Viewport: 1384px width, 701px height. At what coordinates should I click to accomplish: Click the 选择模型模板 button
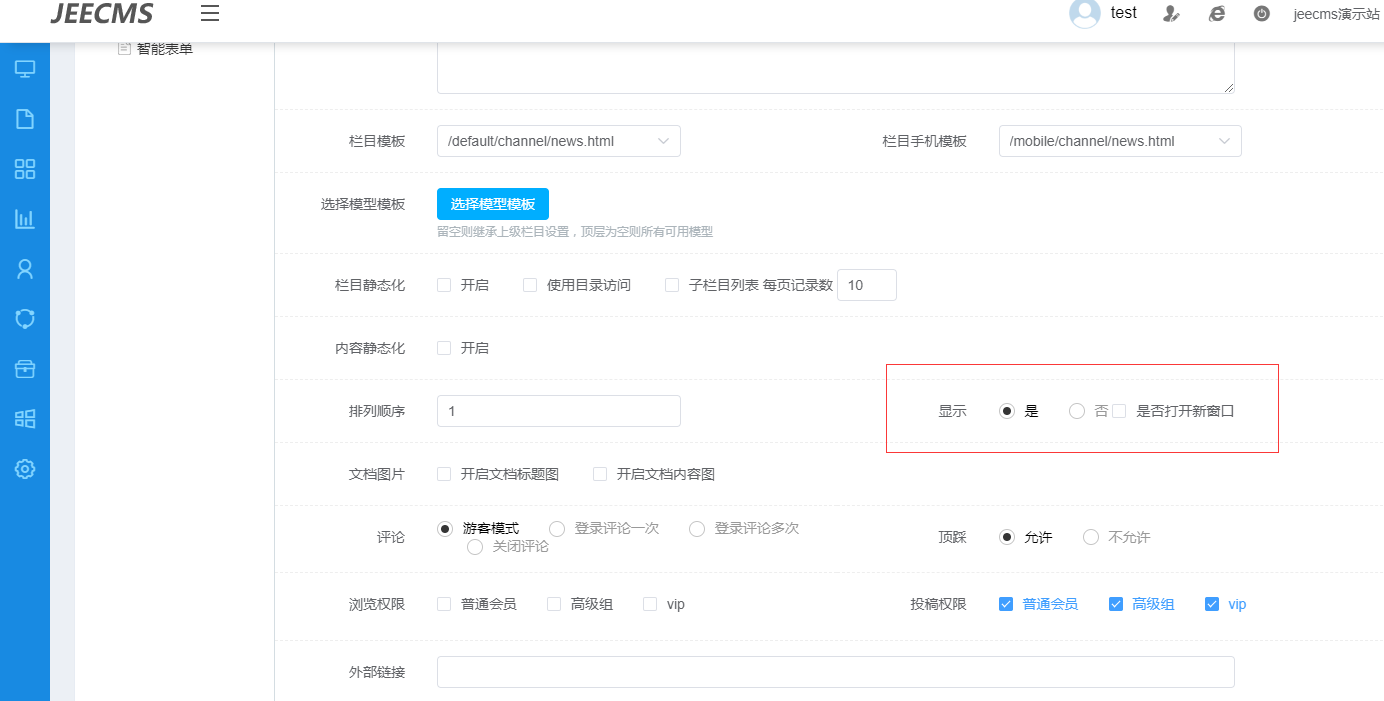tap(492, 204)
